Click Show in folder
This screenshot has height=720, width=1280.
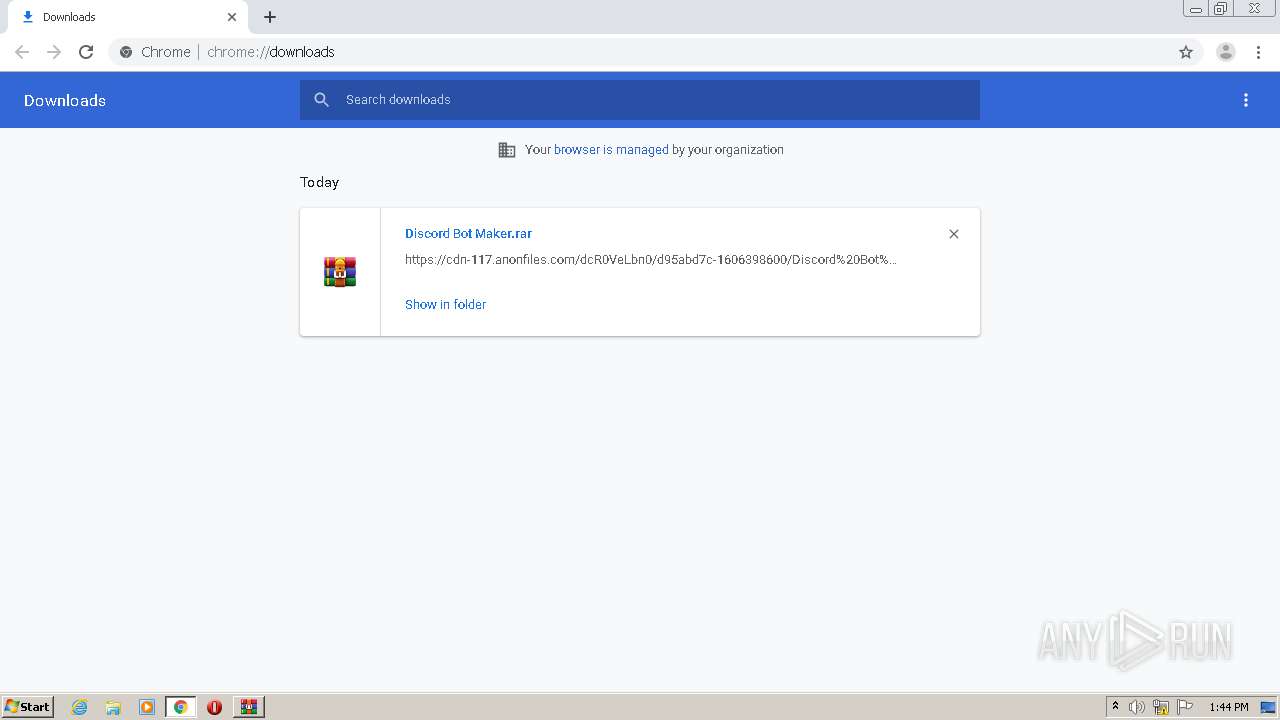[445, 305]
